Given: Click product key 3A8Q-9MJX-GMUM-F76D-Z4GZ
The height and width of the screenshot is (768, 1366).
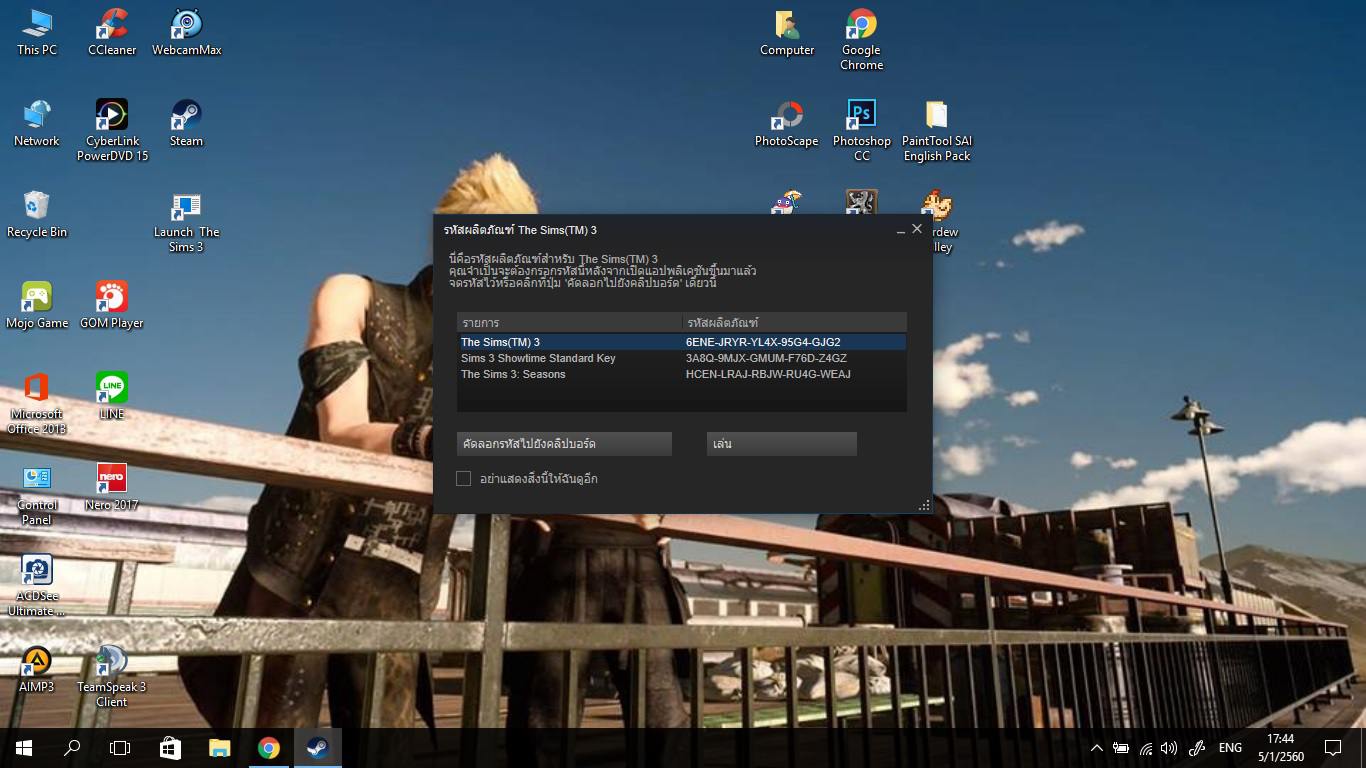Looking at the screenshot, I should click(766, 358).
